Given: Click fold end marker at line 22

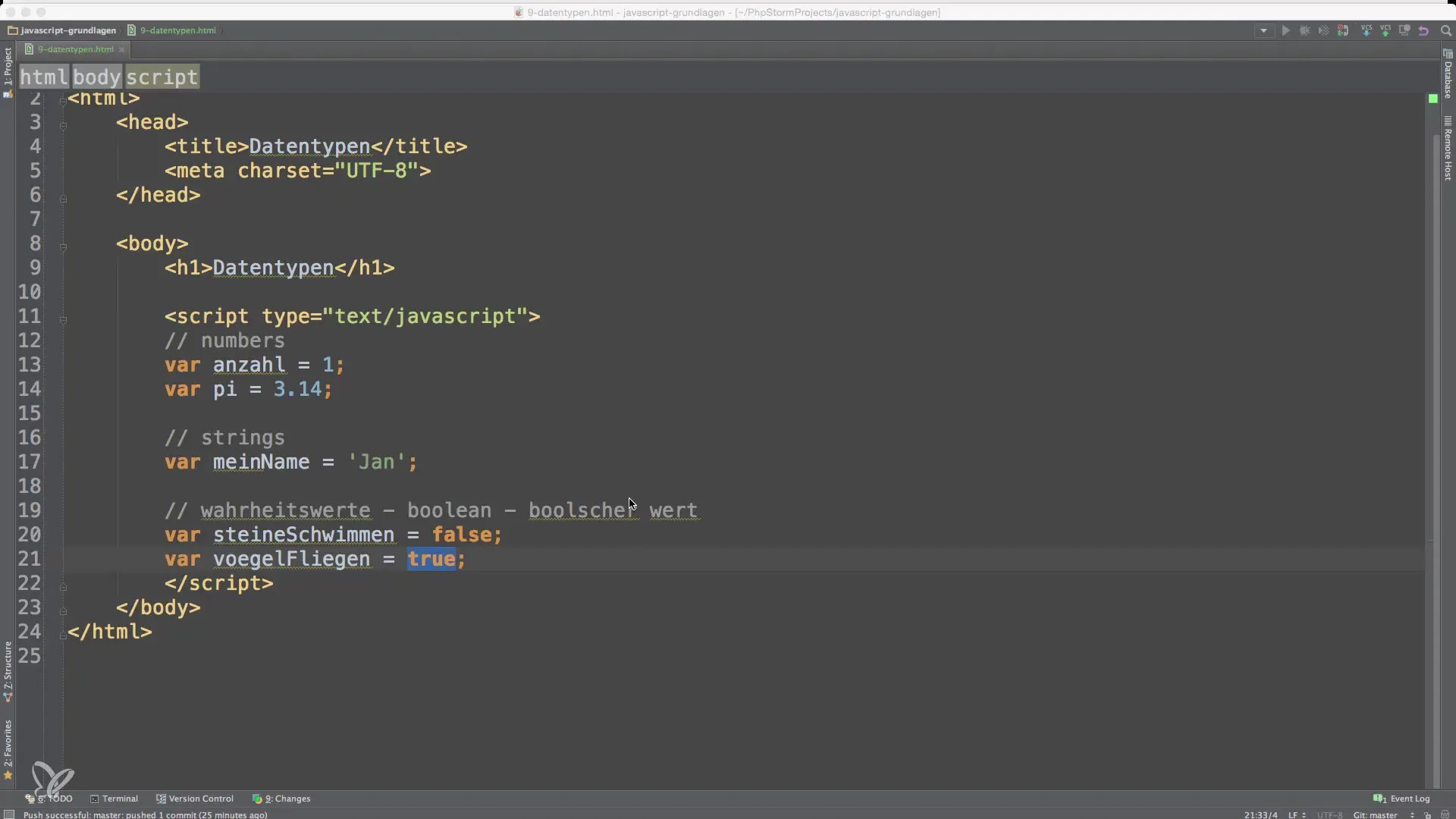Looking at the screenshot, I should [63, 587].
